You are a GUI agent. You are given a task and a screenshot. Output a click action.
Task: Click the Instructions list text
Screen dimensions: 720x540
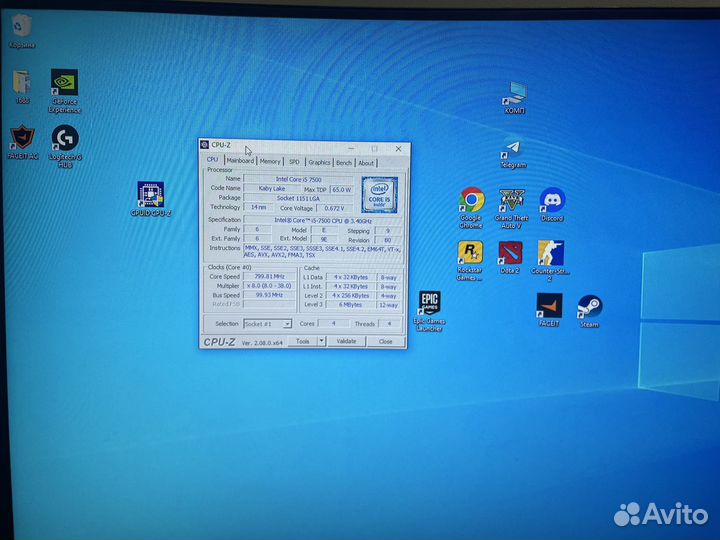[323, 251]
